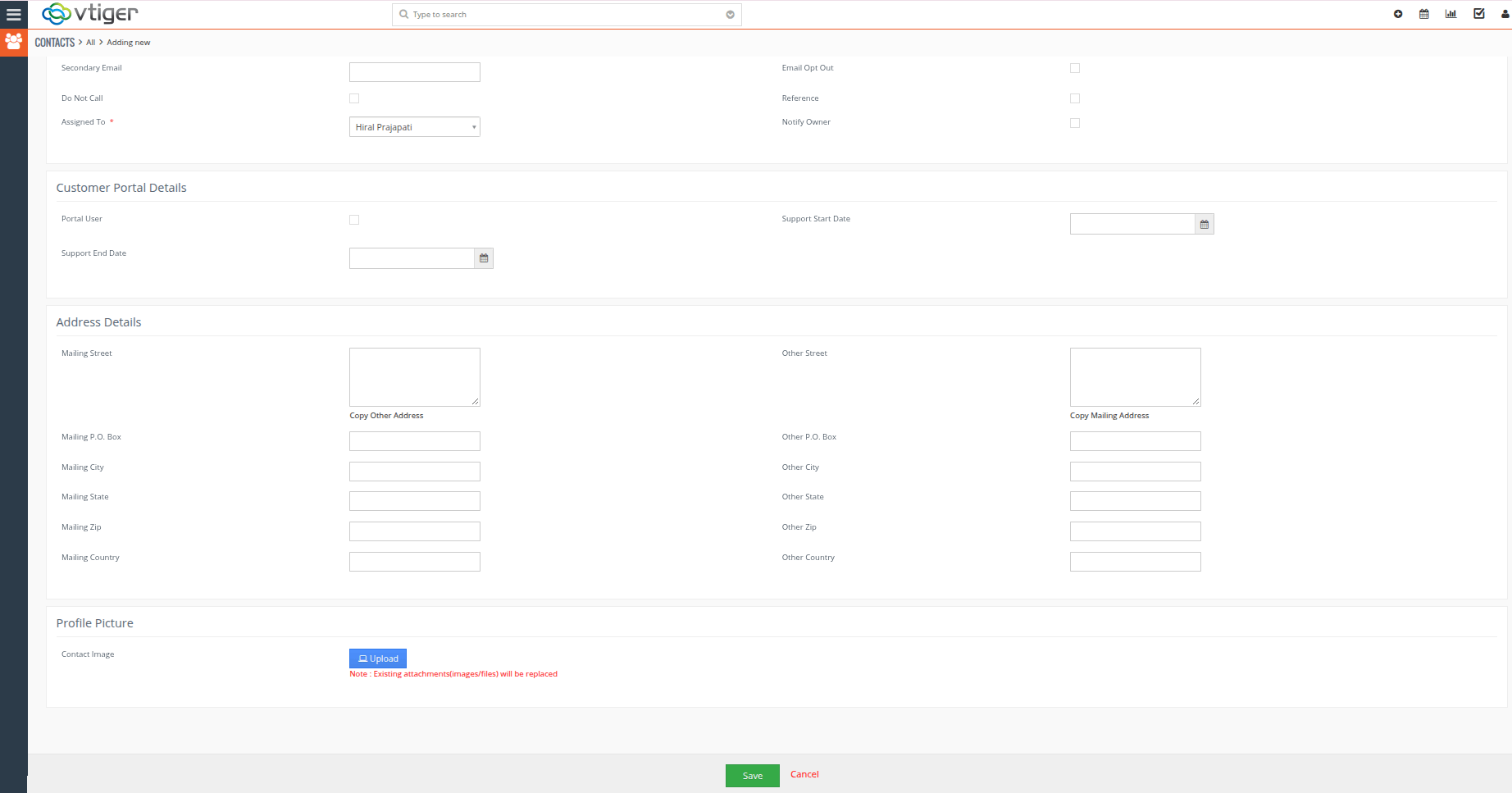Image resolution: width=1512 pixels, height=793 pixels.
Task: Click the Support Start Date input
Action: [x=1132, y=224]
